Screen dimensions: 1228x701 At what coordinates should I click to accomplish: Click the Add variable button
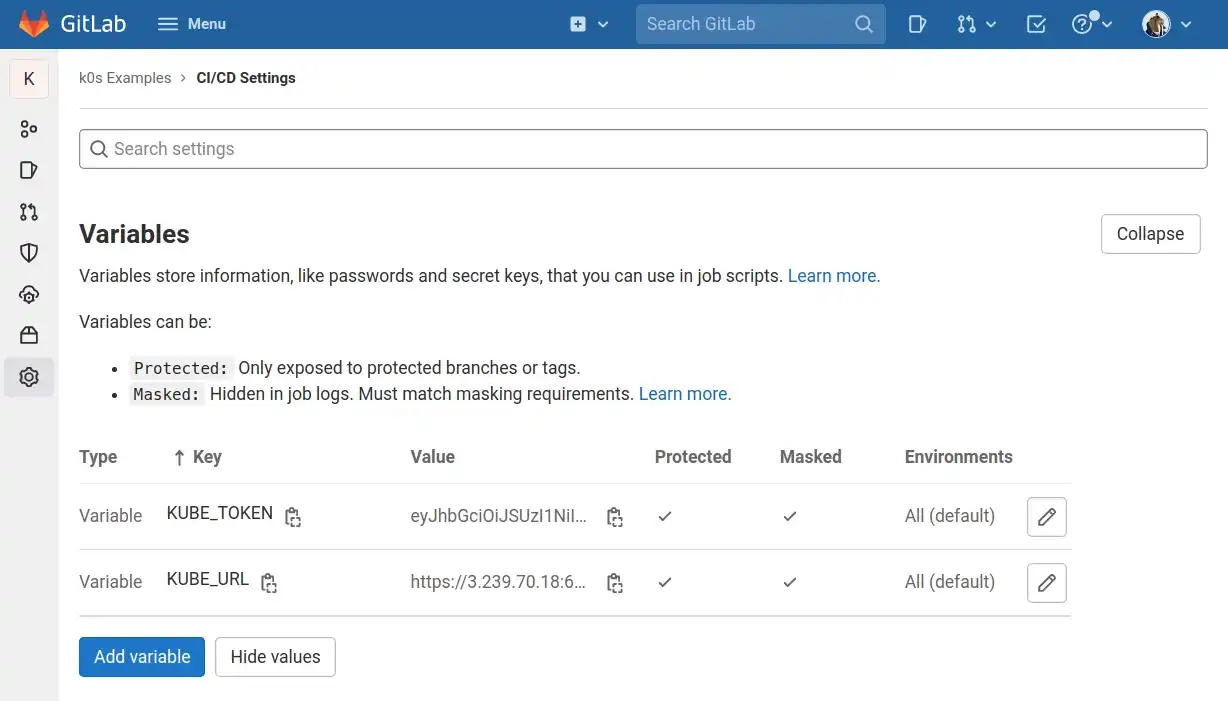(141, 657)
